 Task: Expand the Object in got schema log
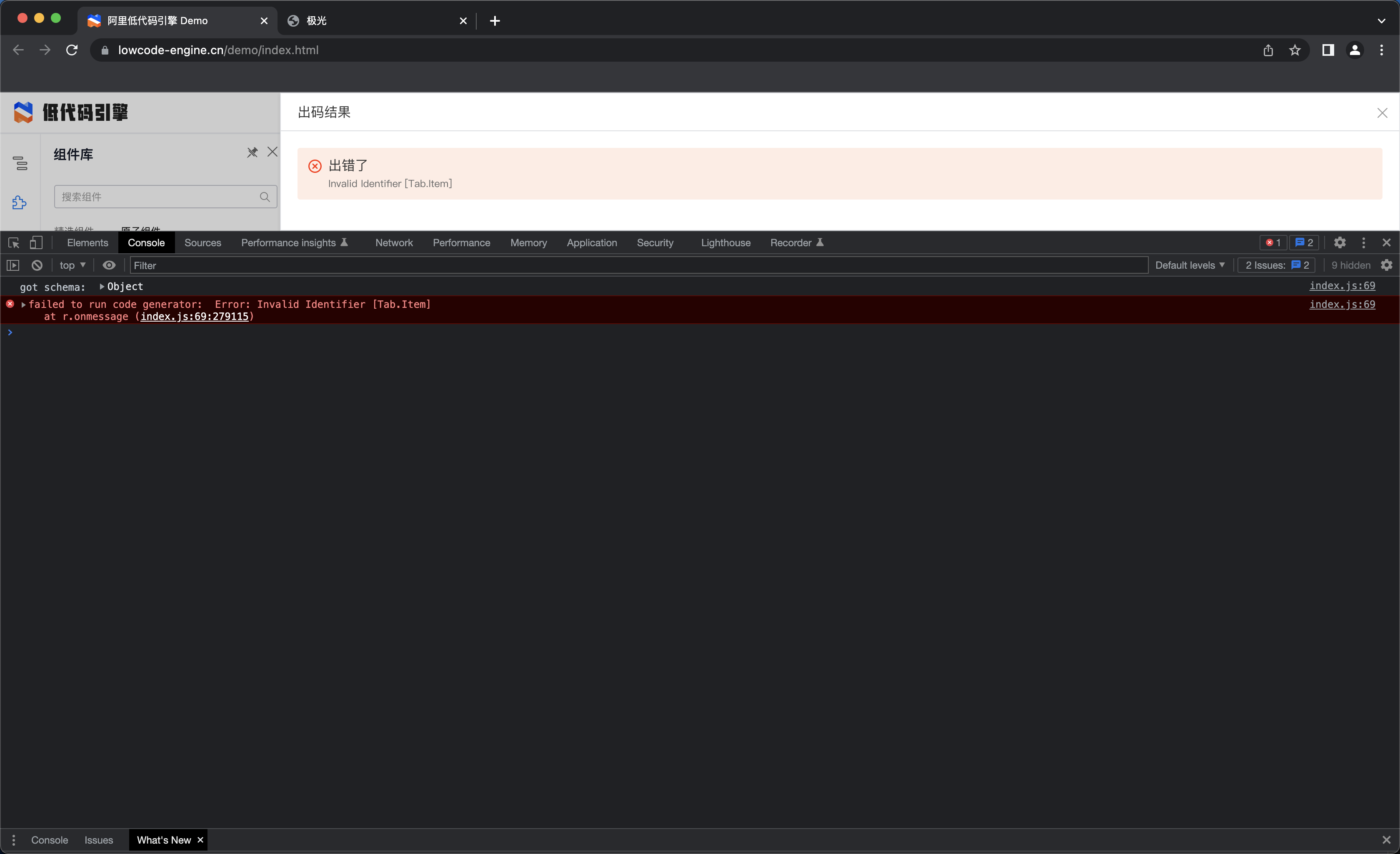tap(102, 287)
